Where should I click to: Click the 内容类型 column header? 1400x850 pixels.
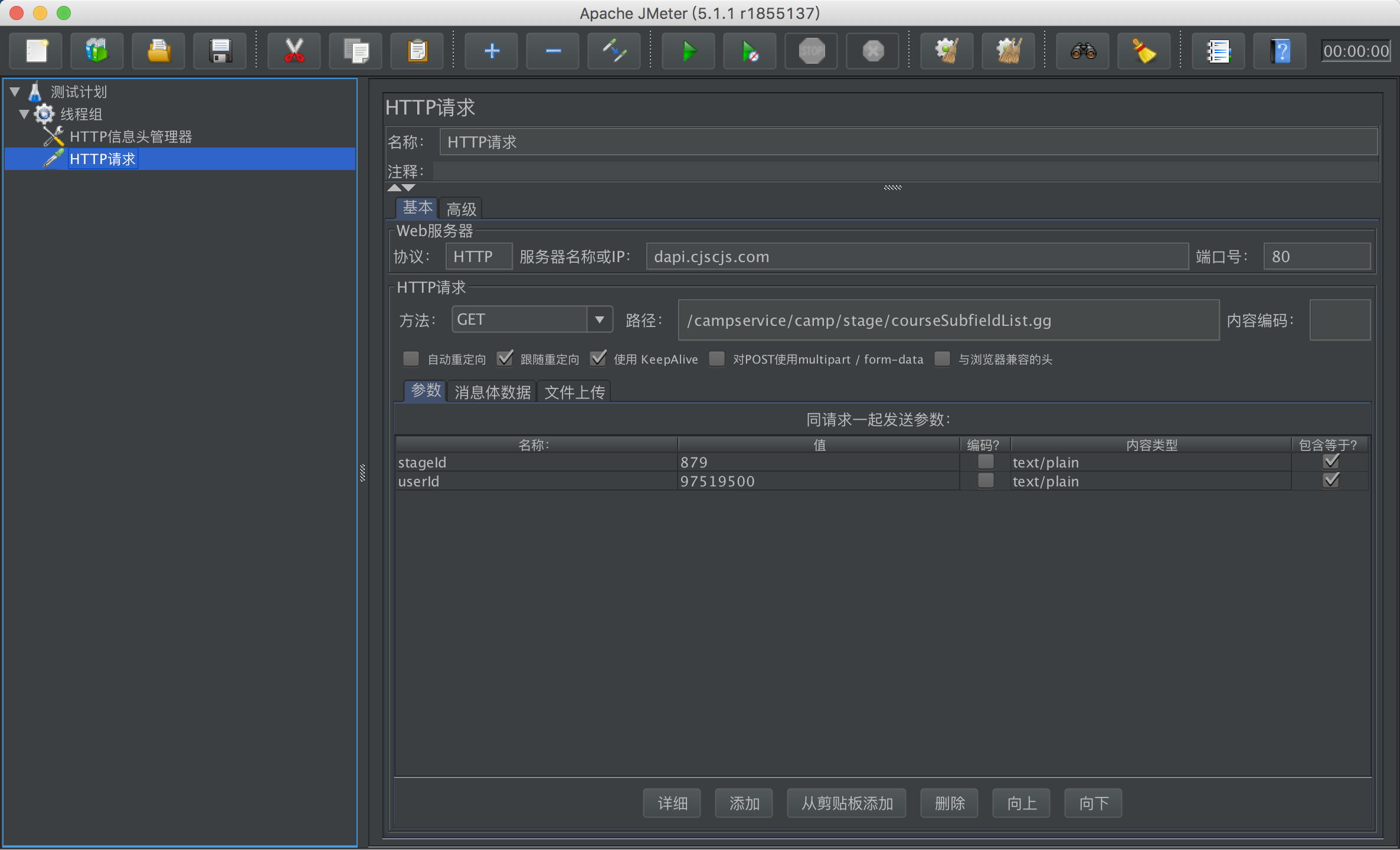(1151, 444)
